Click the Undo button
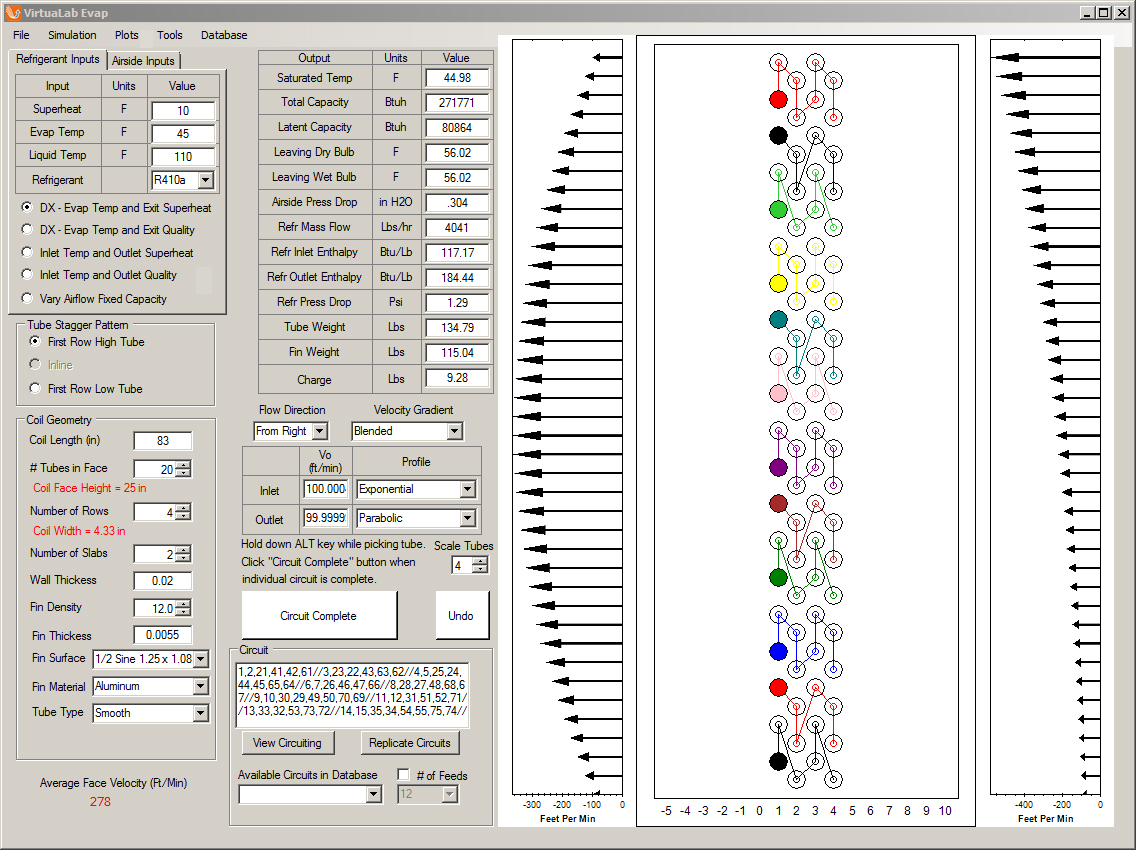 [x=462, y=614]
